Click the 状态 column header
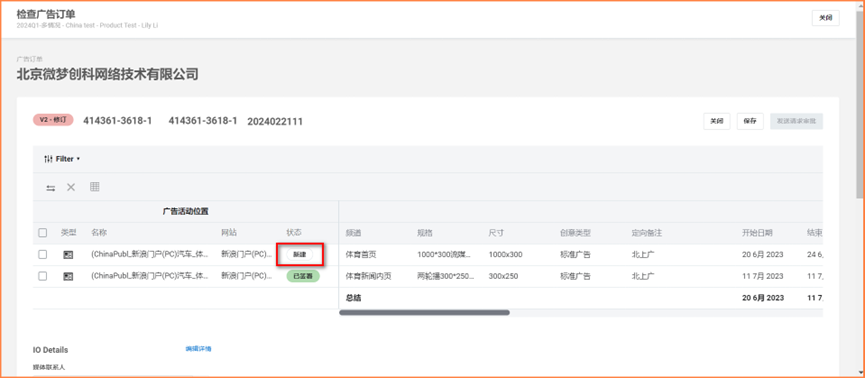 pyautogui.click(x=294, y=233)
